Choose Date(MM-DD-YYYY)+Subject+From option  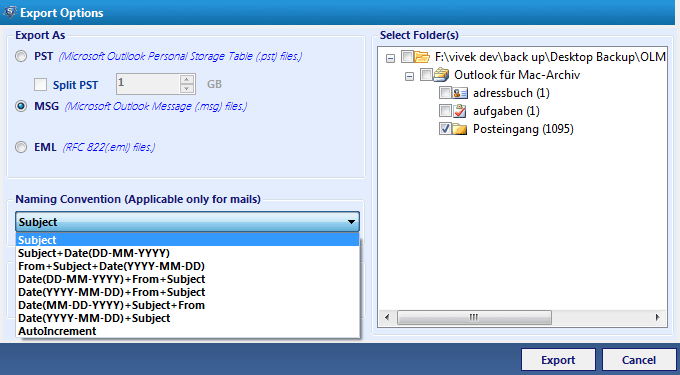[187, 305]
